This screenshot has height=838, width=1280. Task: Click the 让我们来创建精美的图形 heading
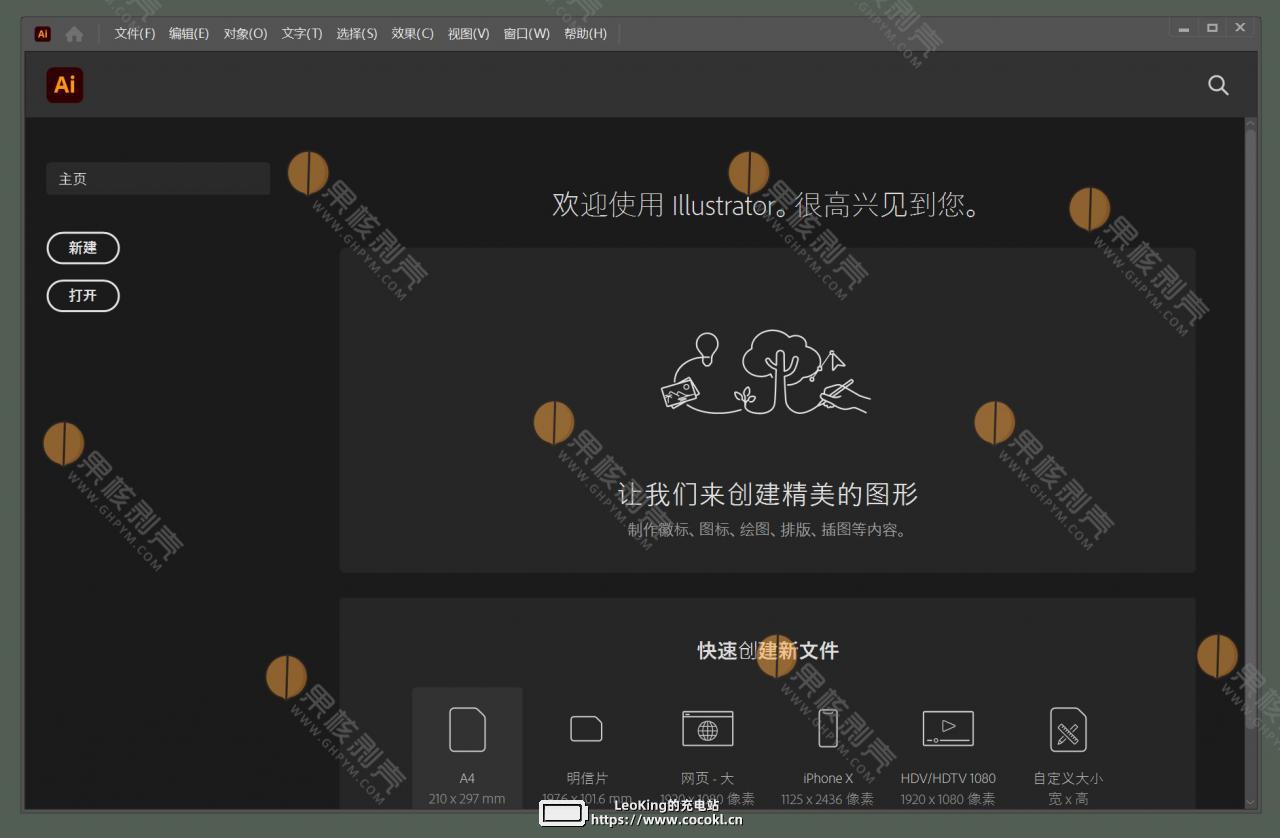click(768, 494)
